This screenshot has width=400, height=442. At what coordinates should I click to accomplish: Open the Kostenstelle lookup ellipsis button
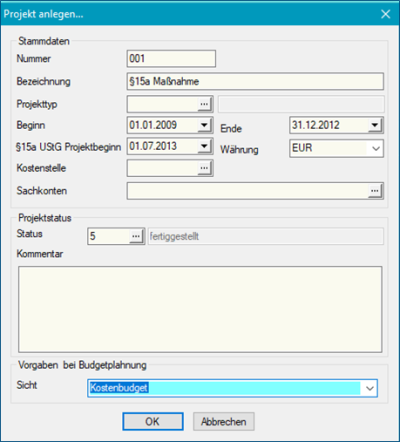point(204,168)
